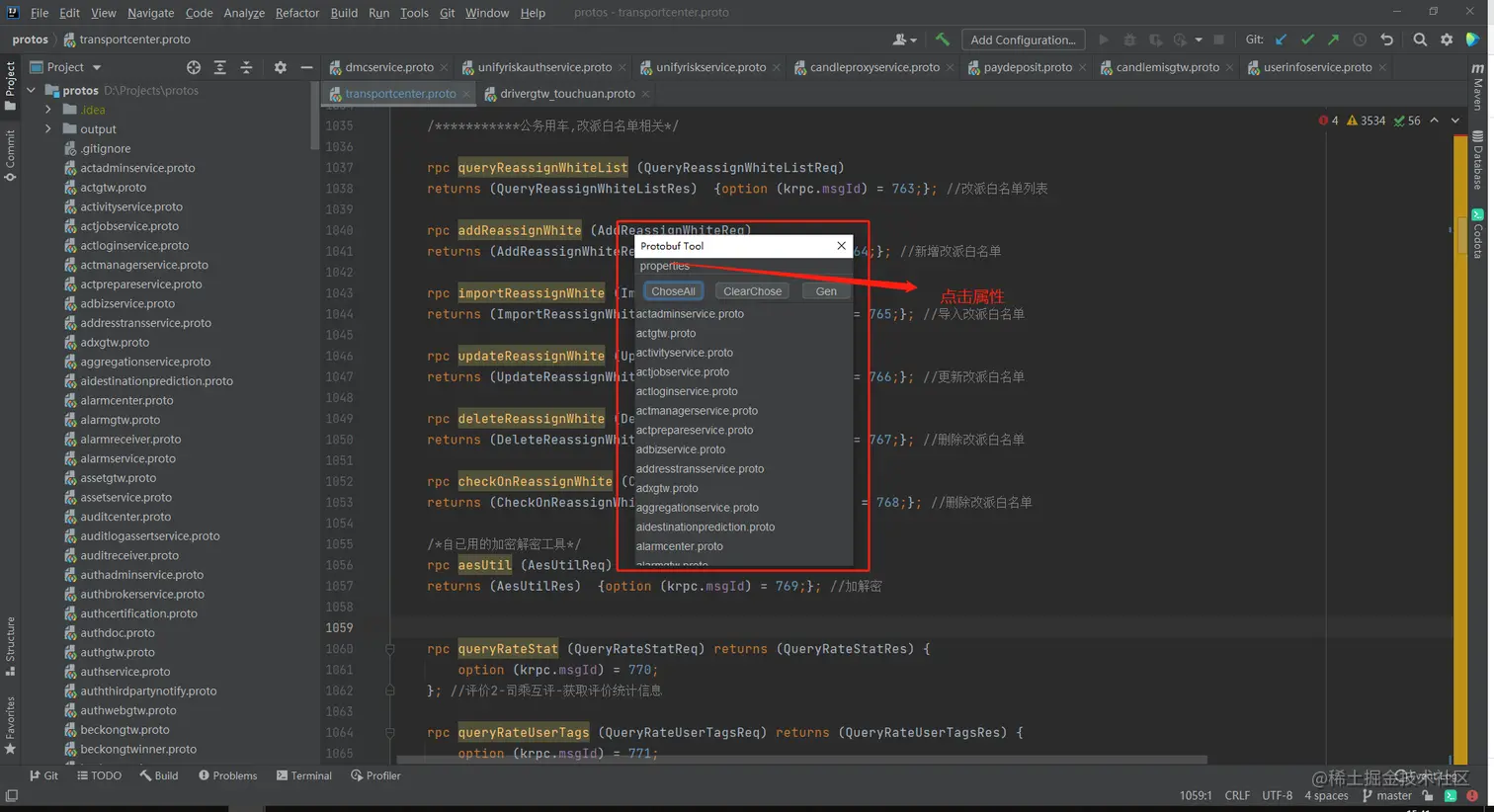Expand all in Project panel

pyautogui.click(x=220, y=67)
